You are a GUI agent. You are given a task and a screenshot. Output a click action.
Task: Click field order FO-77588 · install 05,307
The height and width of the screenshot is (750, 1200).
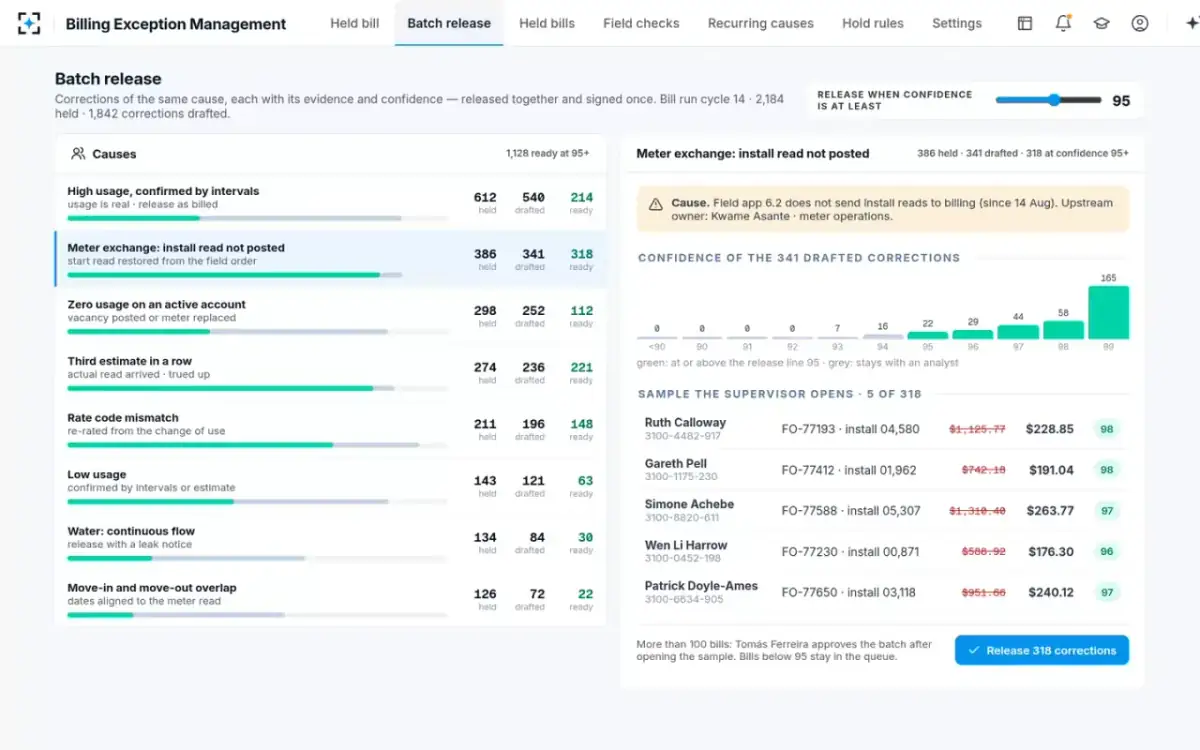[x=851, y=511]
